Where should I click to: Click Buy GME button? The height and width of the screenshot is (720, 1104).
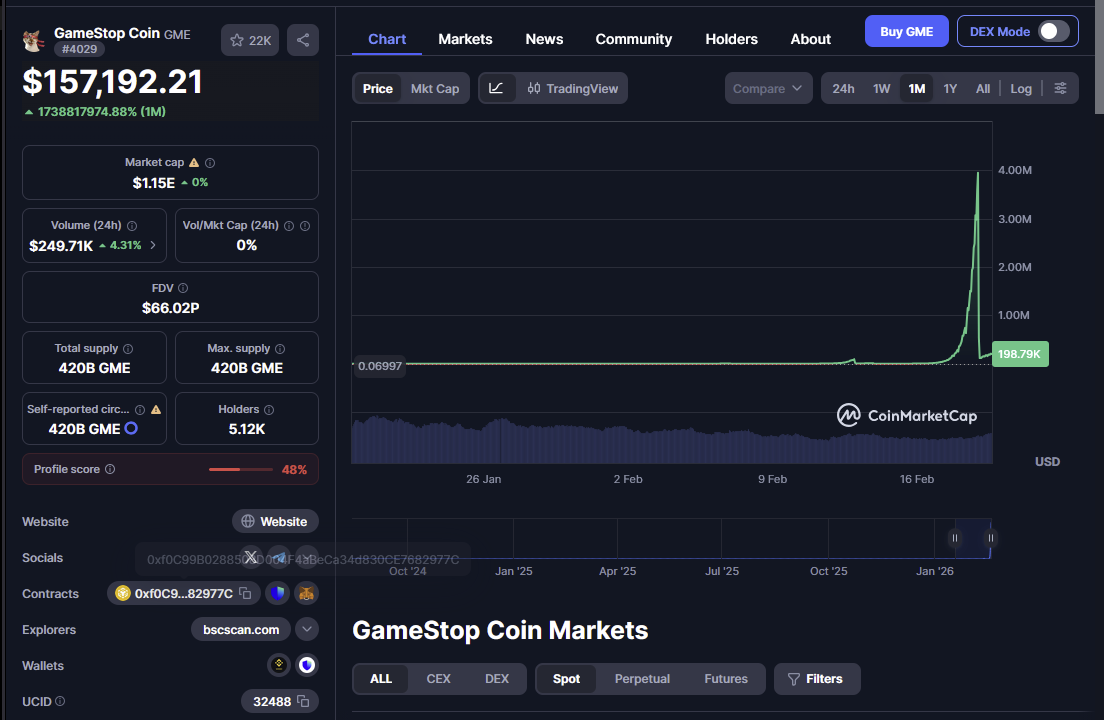(907, 32)
